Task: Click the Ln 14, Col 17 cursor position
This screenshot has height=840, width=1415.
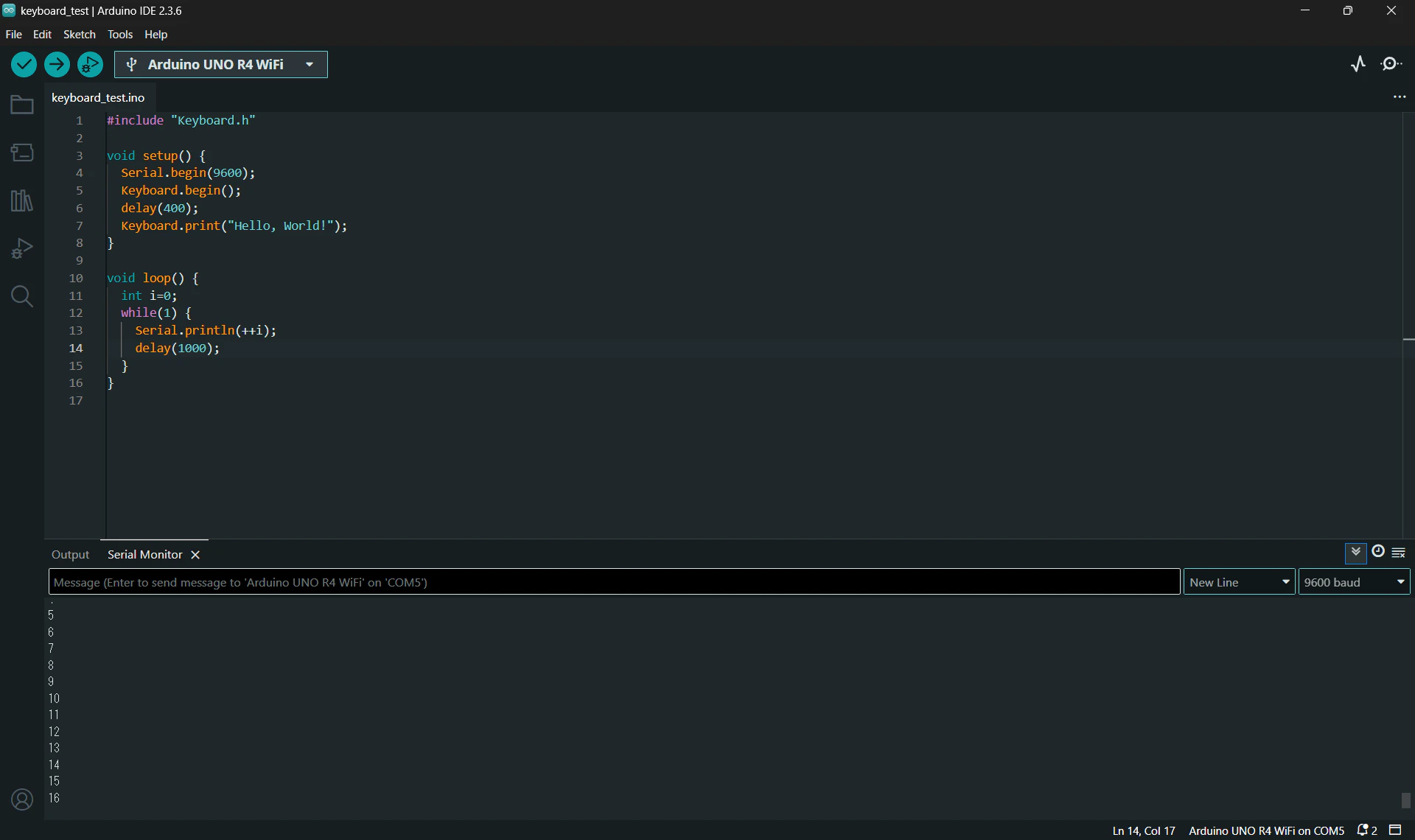Action: [x=1144, y=831]
